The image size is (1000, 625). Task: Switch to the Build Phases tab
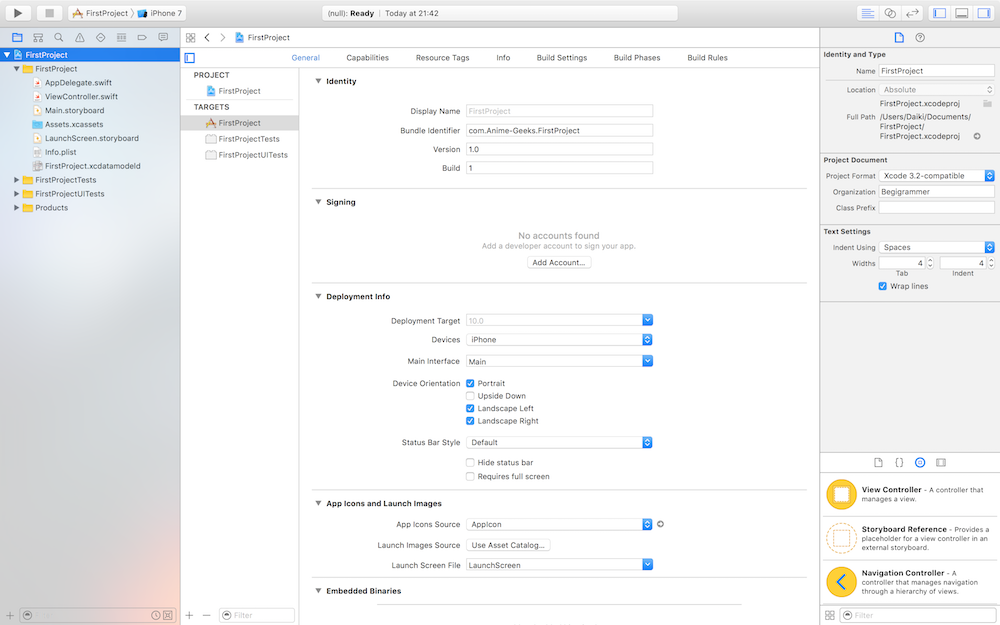tap(637, 57)
